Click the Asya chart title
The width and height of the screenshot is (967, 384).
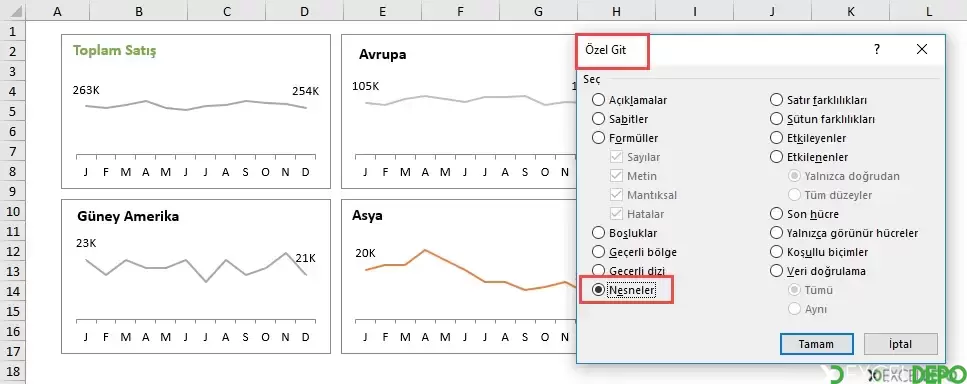click(368, 216)
